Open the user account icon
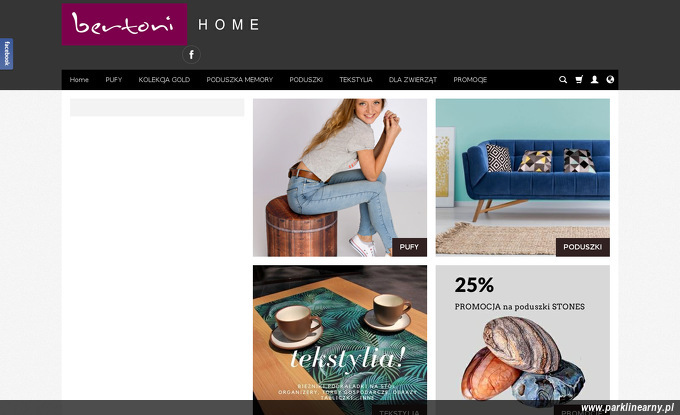The width and height of the screenshot is (680, 415). point(595,79)
